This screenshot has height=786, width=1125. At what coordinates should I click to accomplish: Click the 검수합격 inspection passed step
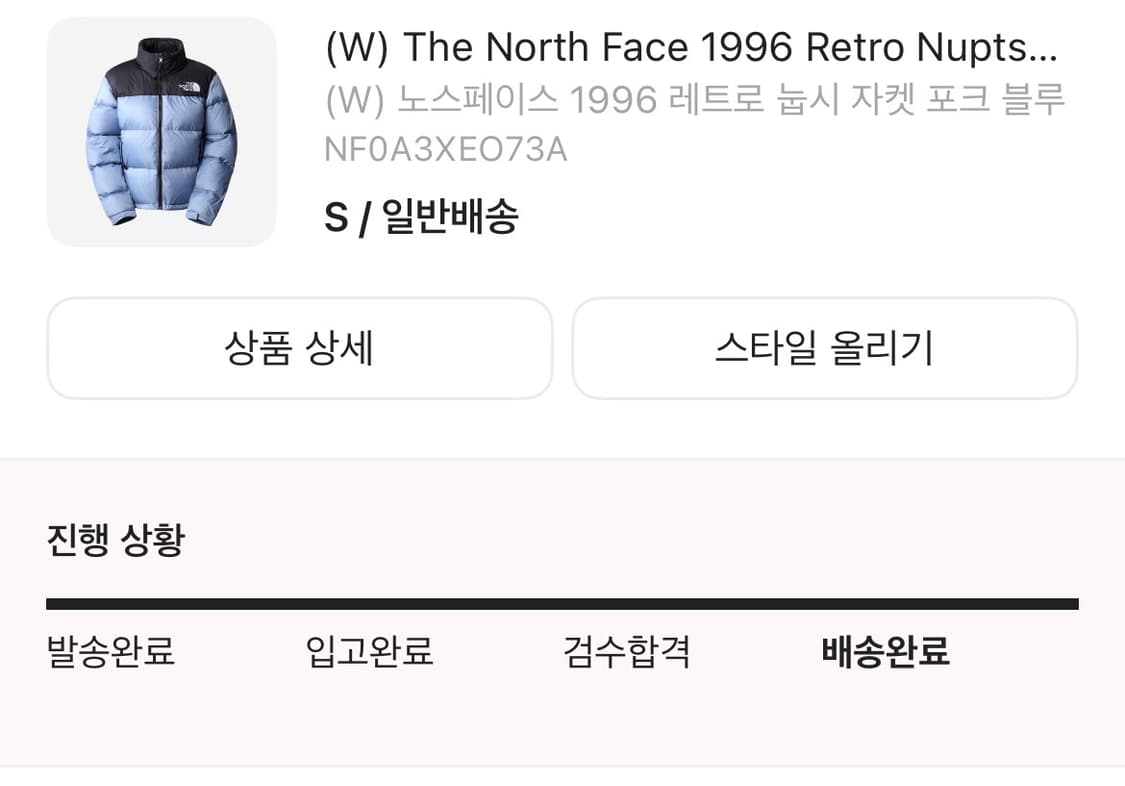pos(625,651)
